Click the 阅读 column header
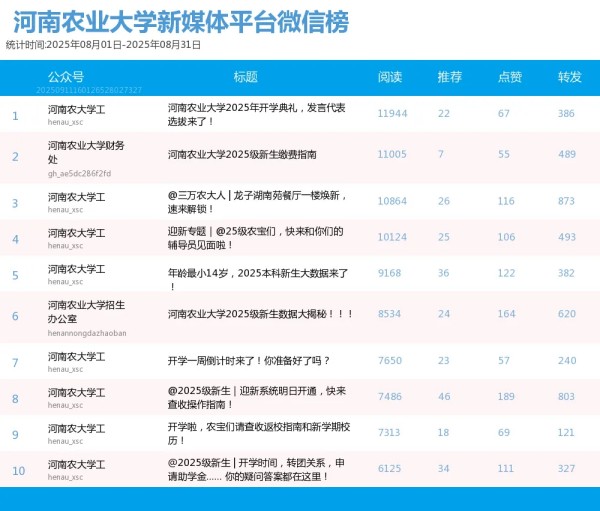Image resolution: width=600 pixels, height=511 pixels. tap(390, 77)
